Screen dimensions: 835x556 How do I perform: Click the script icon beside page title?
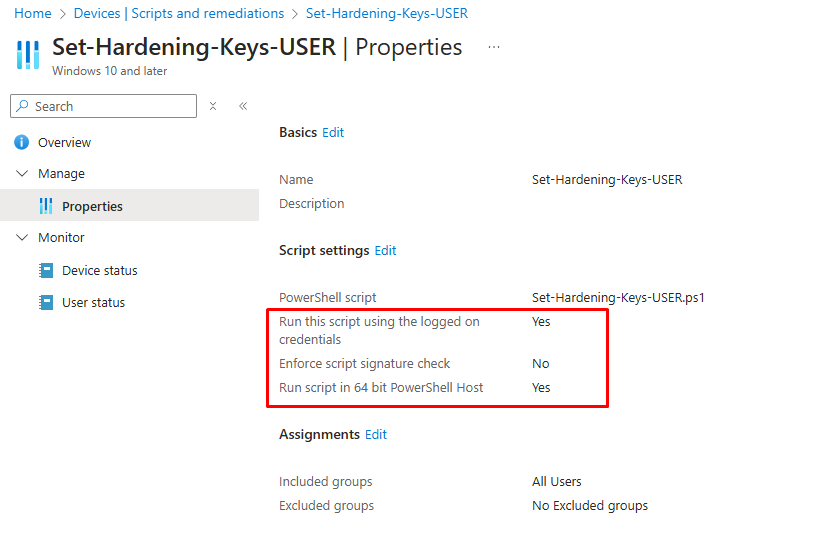coord(28,55)
